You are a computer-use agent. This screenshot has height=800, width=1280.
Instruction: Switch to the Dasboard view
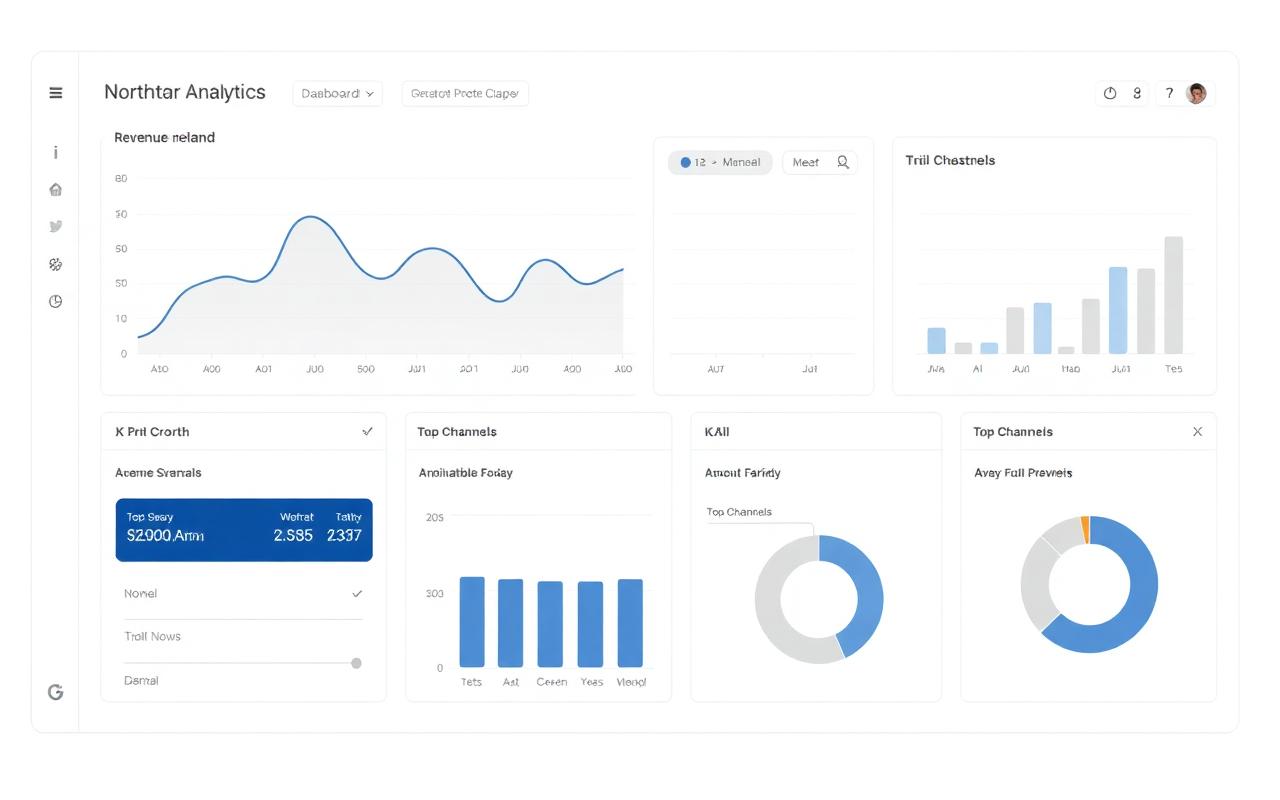click(337, 93)
